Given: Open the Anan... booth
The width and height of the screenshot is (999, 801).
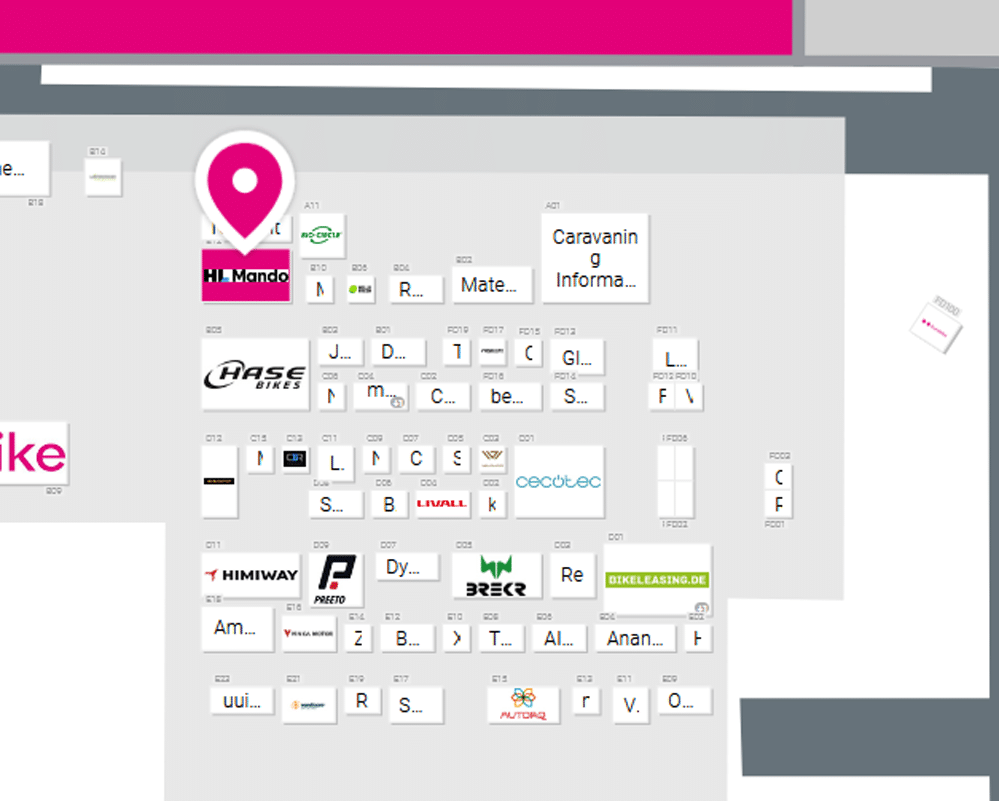Looking at the screenshot, I should click(x=635, y=638).
